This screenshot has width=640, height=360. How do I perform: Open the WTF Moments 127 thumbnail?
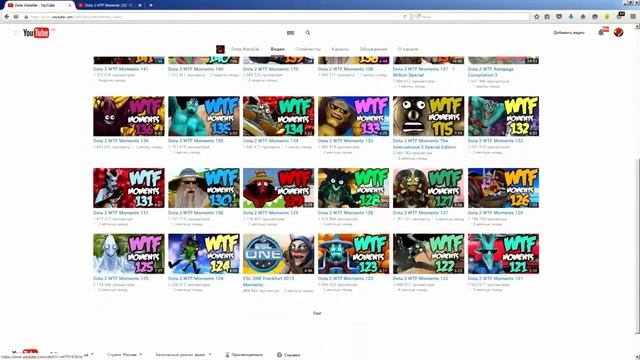click(x=429, y=188)
